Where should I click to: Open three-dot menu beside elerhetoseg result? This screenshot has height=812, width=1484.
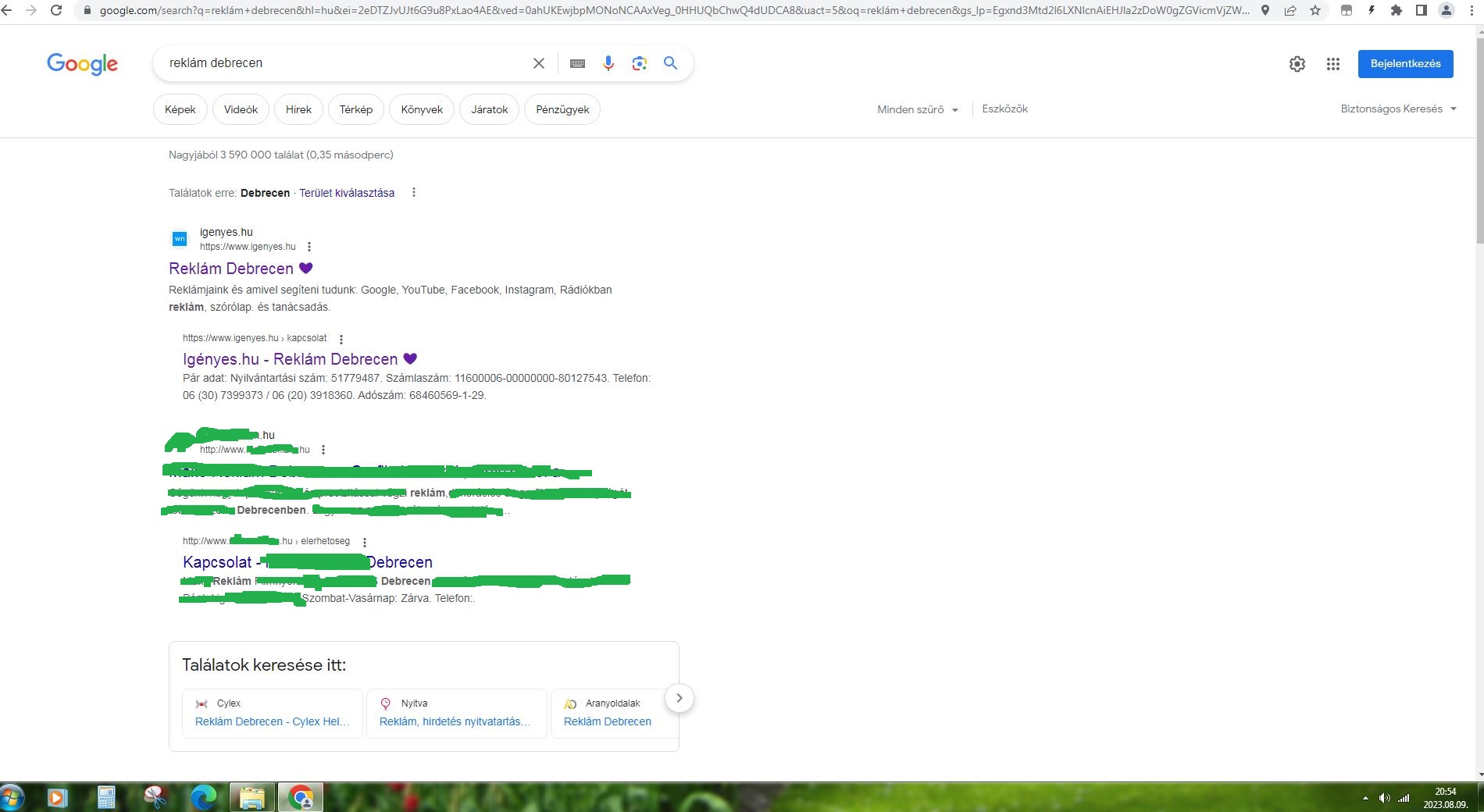[365, 542]
